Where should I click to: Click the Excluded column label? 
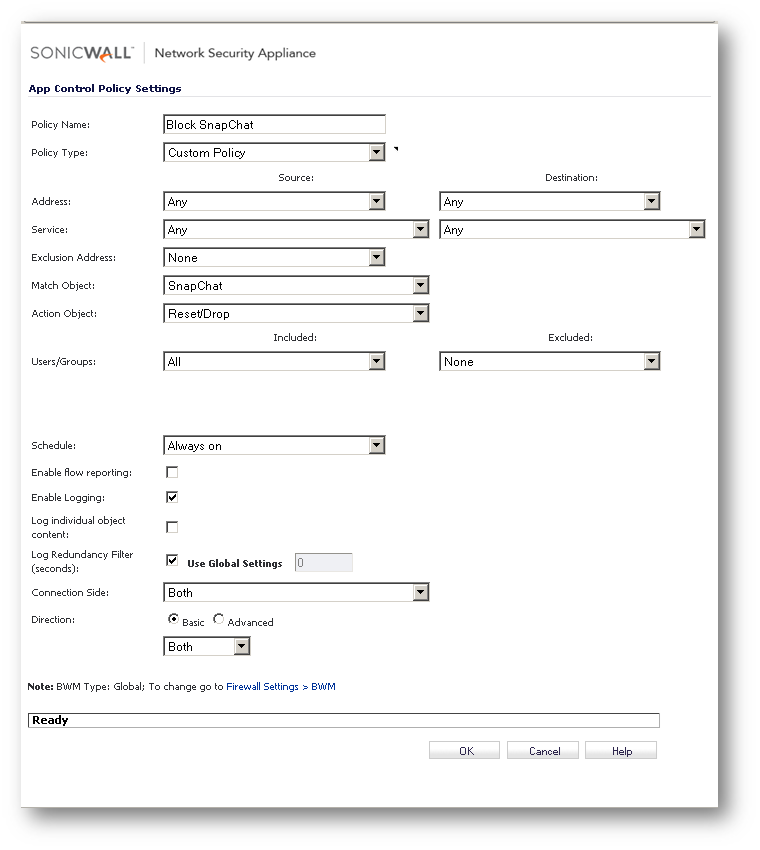[570, 337]
